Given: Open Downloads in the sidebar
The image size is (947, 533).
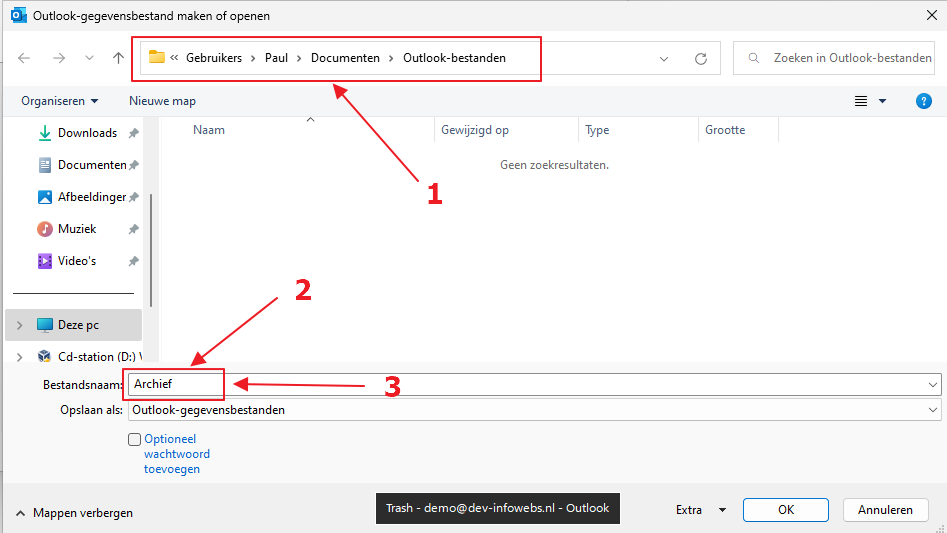Looking at the screenshot, I should (x=87, y=133).
